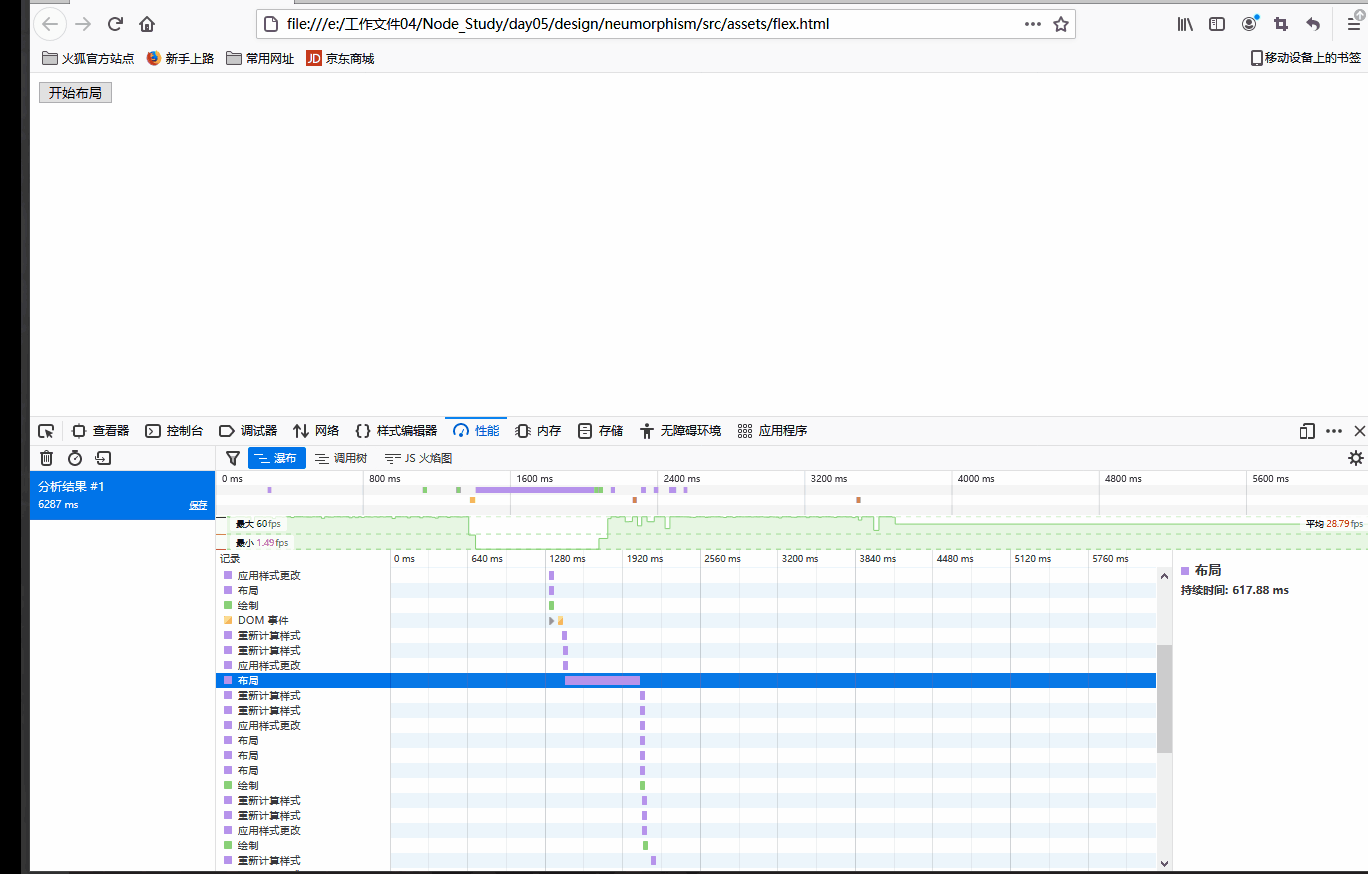Screen dimensions: 1368x874
Task: Open DevTools three-dot customize menu
Action: click(1334, 431)
